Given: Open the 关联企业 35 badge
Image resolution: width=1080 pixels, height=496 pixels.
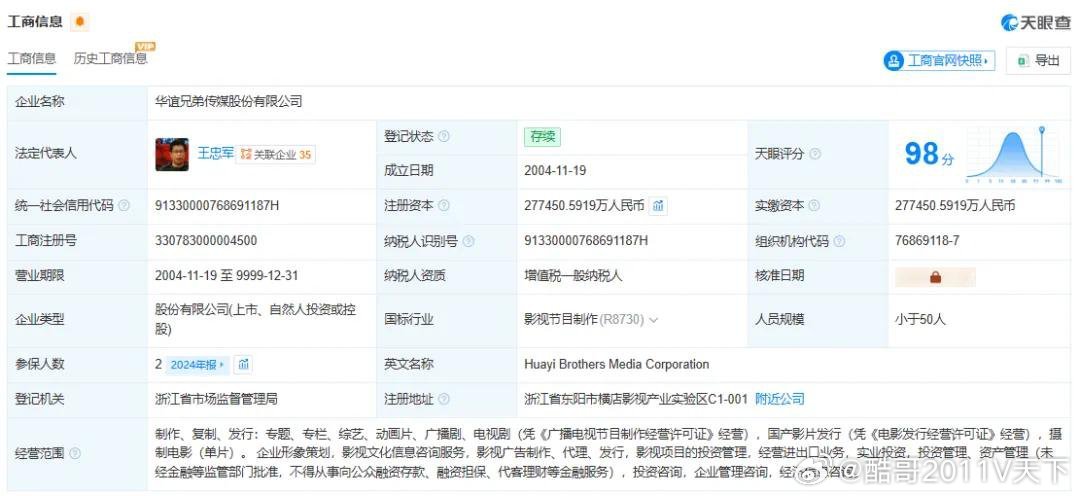Looking at the screenshot, I should point(276,154).
